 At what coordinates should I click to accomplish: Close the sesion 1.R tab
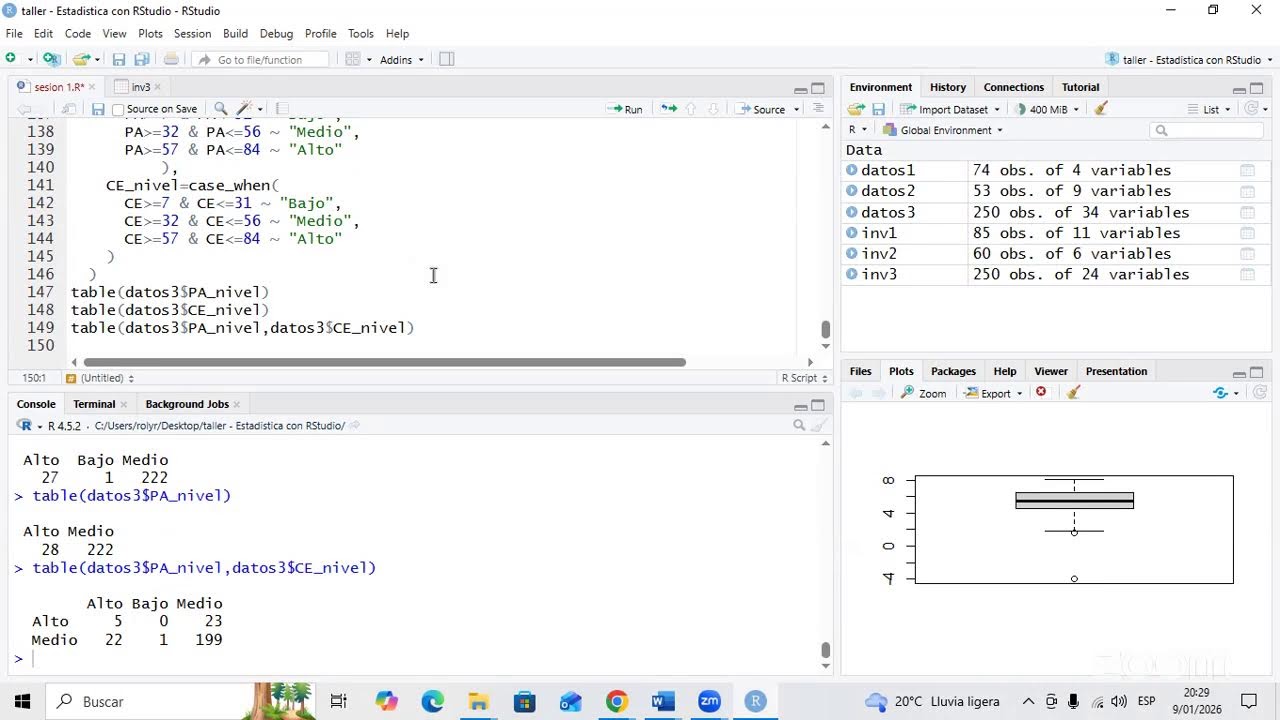tap(94, 87)
